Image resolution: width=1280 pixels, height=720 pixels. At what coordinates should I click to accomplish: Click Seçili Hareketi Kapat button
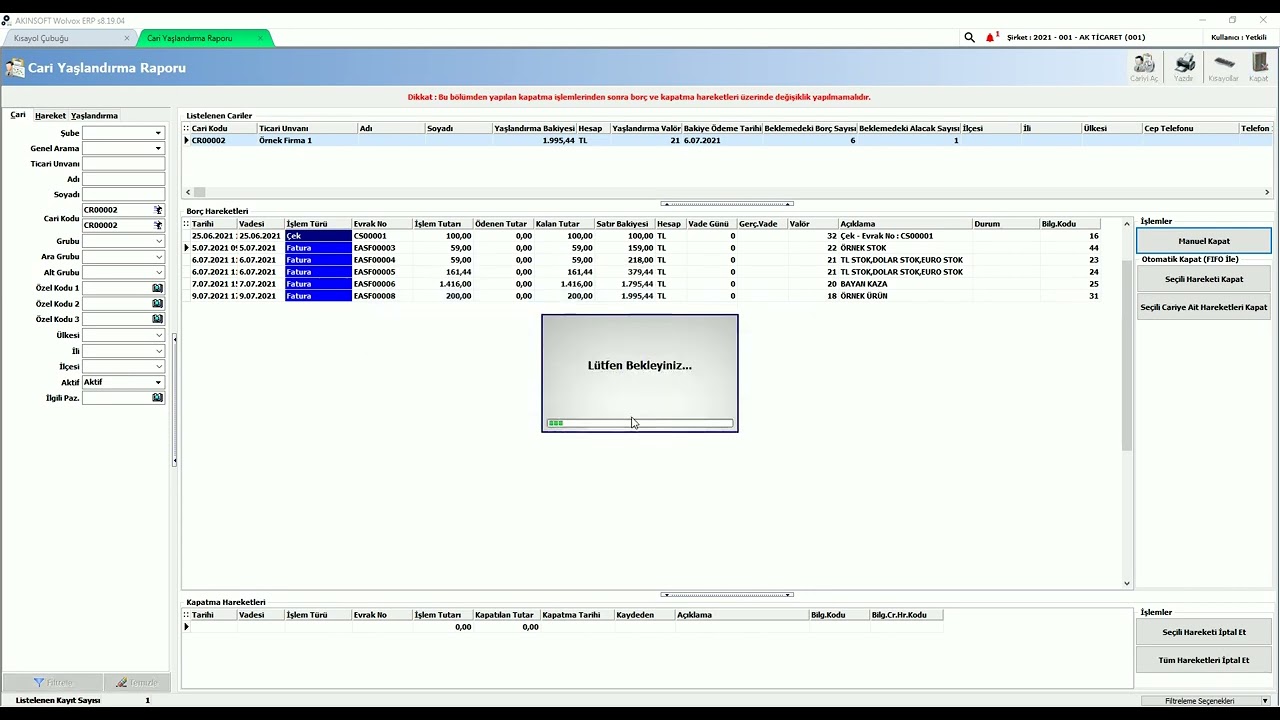tap(1204, 279)
